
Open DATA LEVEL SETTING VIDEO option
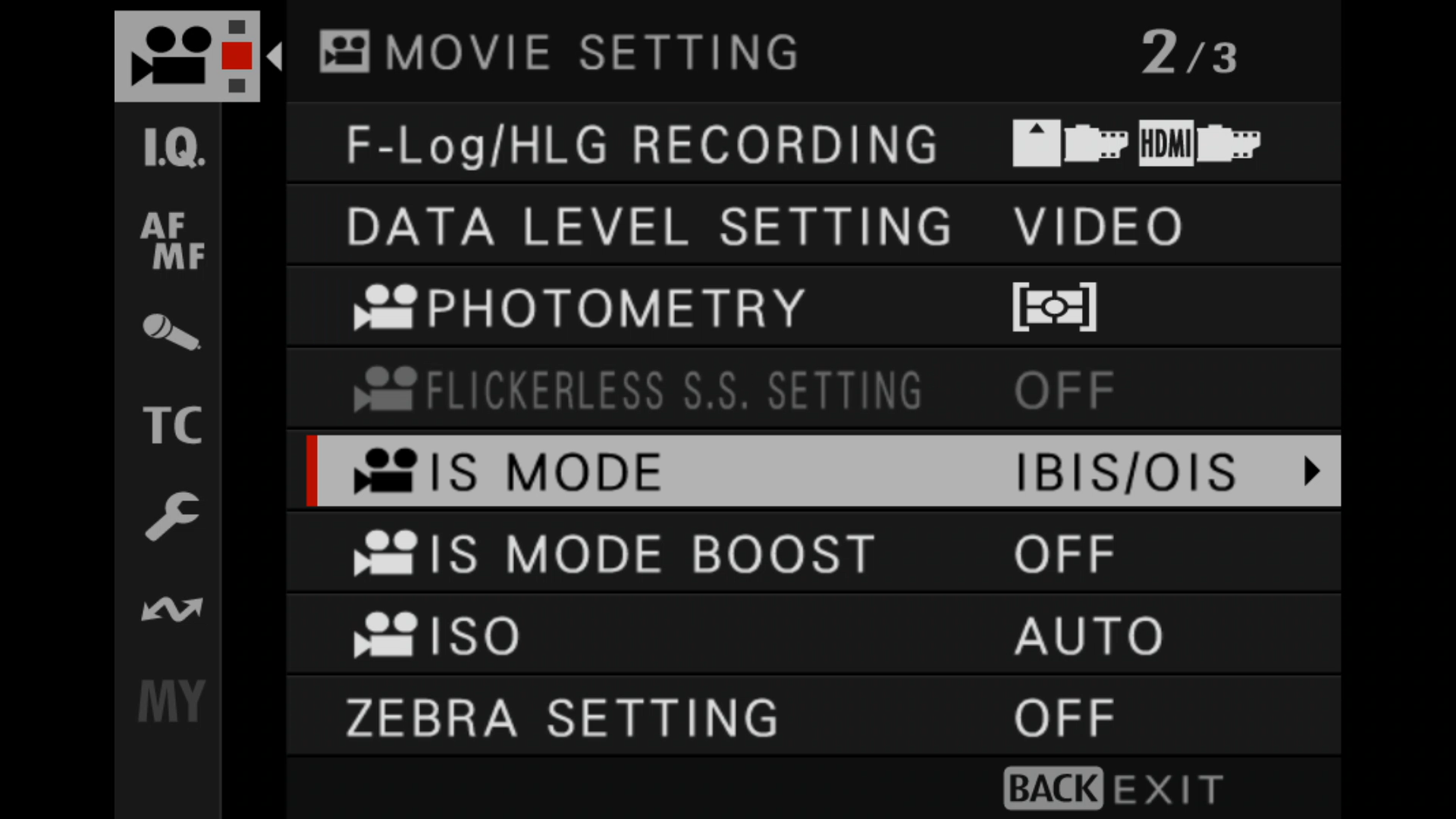[x=1098, y=227]
